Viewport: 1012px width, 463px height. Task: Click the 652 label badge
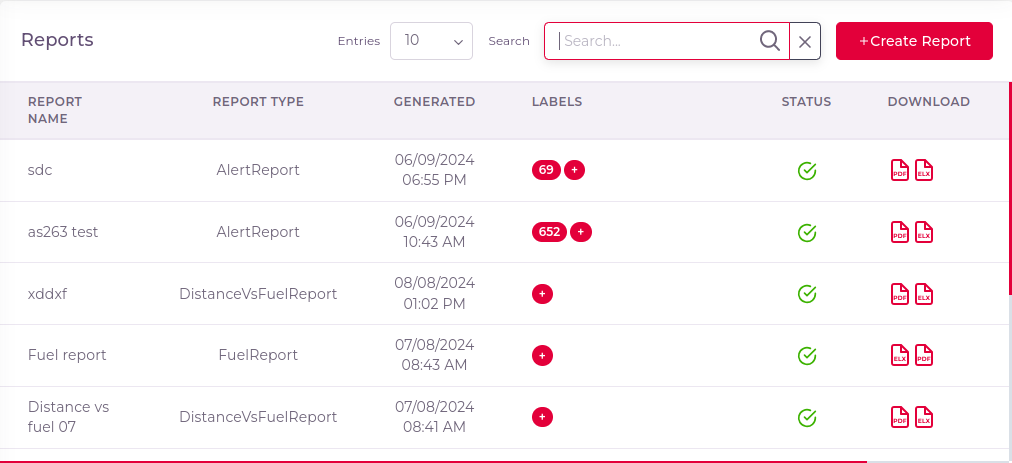tap(549, 232)
